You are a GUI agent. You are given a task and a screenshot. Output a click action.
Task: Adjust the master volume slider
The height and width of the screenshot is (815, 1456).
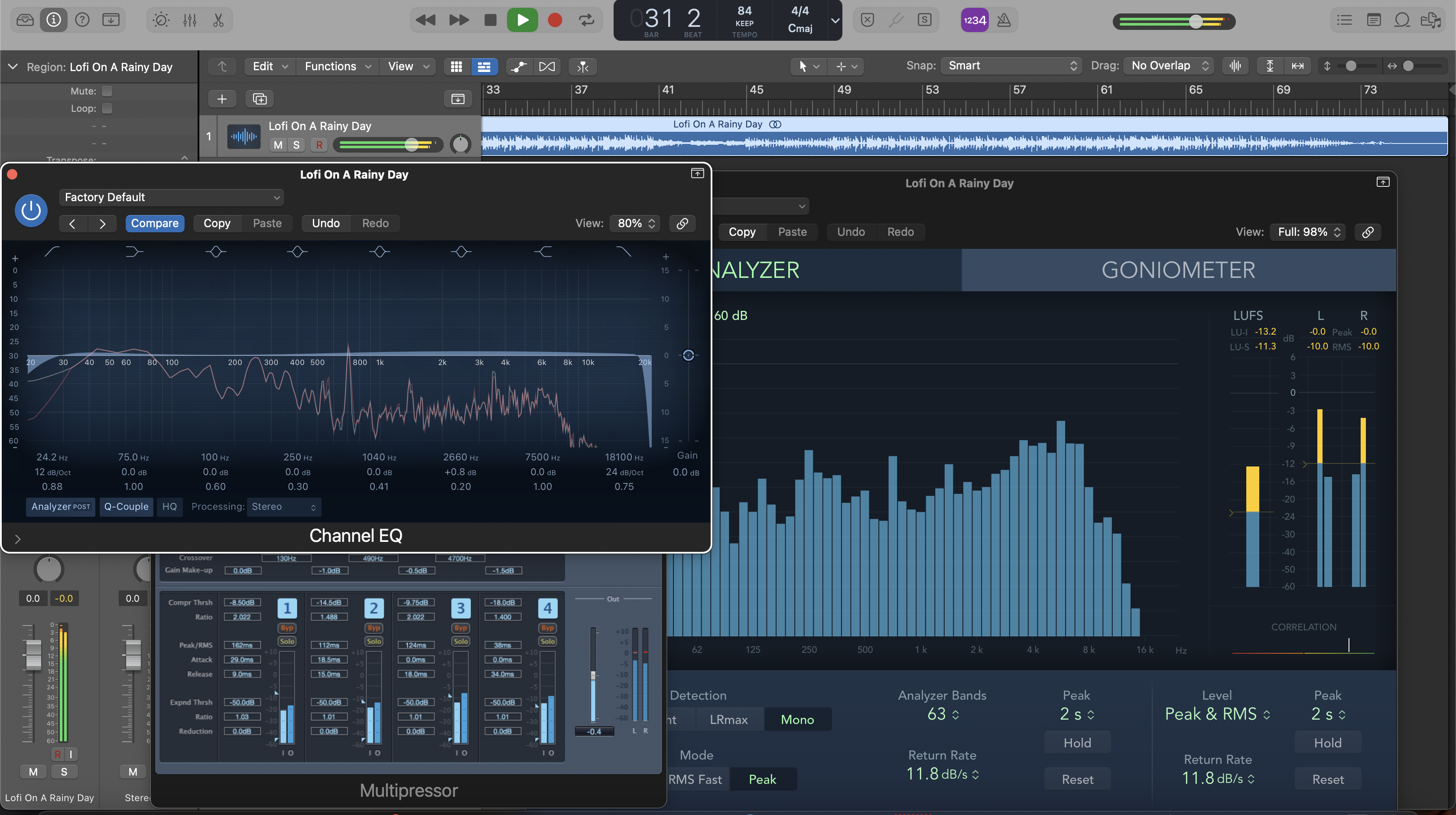(x=1196, y=22)
